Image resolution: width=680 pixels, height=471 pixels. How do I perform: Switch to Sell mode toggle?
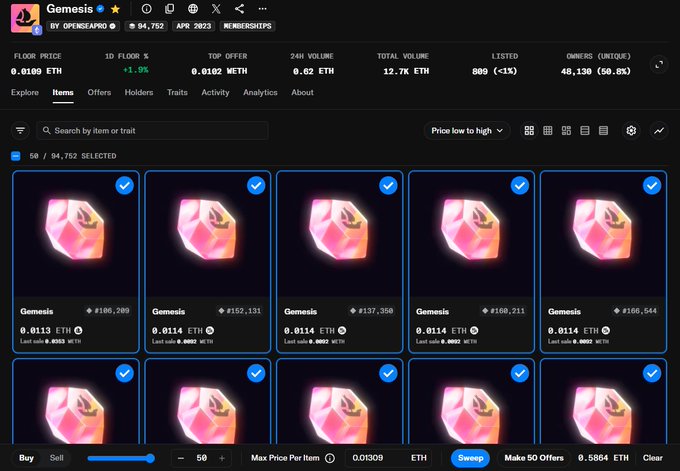coord(56,458)
